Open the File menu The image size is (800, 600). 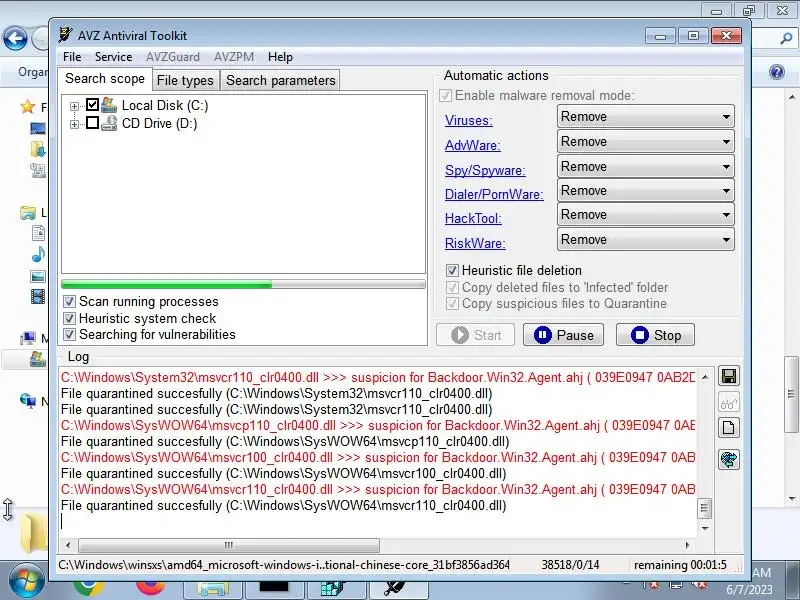point(72,57)
